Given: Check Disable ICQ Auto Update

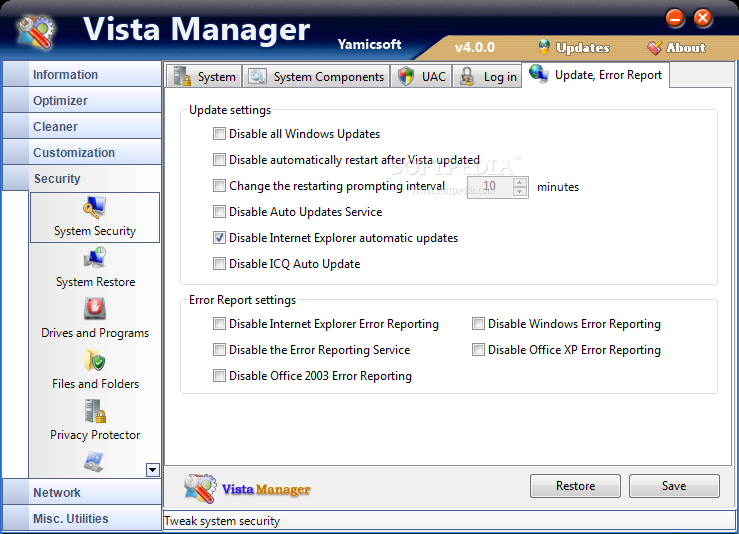Looking at the screenshot, I should pos(219,263).
